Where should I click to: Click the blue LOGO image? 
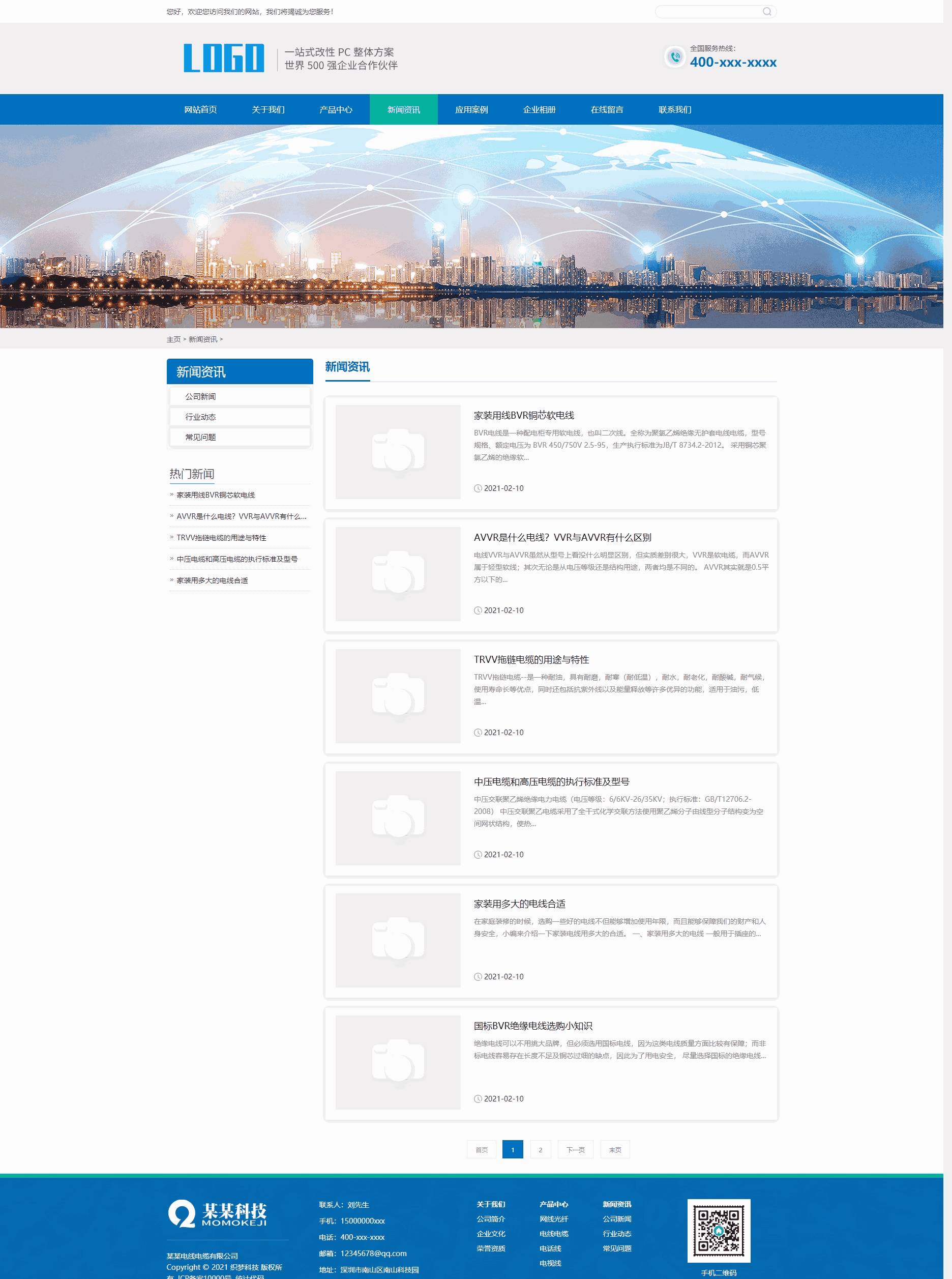pyautogui.click(x=224, y=58)
